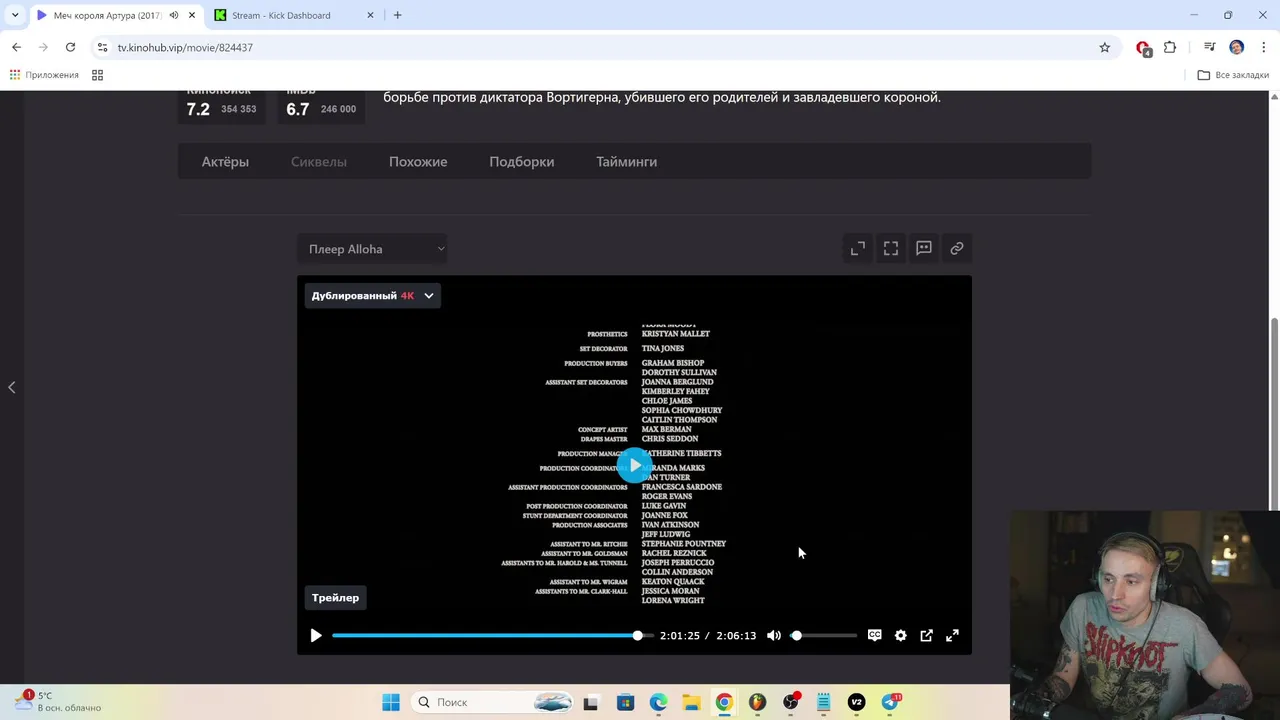Switch to the Сиквелы tab
Viewport: 1280px width, 720px height.
pos(319,161)
